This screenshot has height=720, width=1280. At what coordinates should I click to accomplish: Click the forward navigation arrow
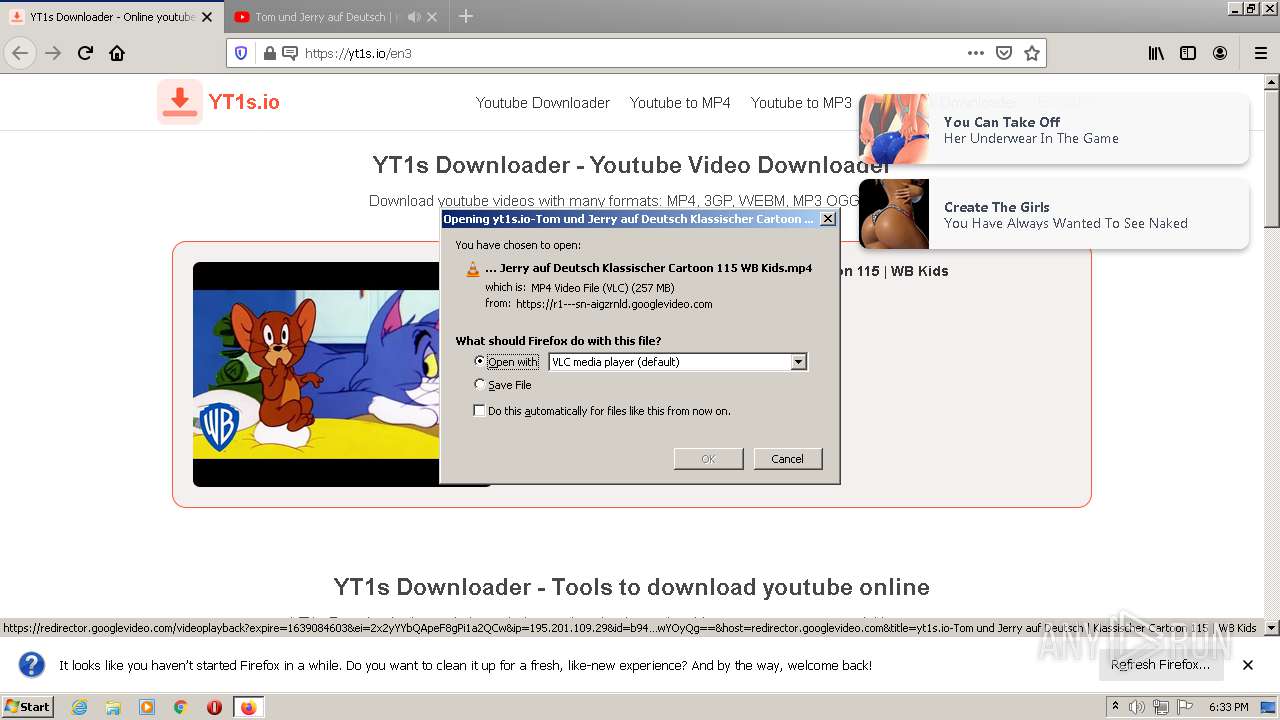[53, 53]
